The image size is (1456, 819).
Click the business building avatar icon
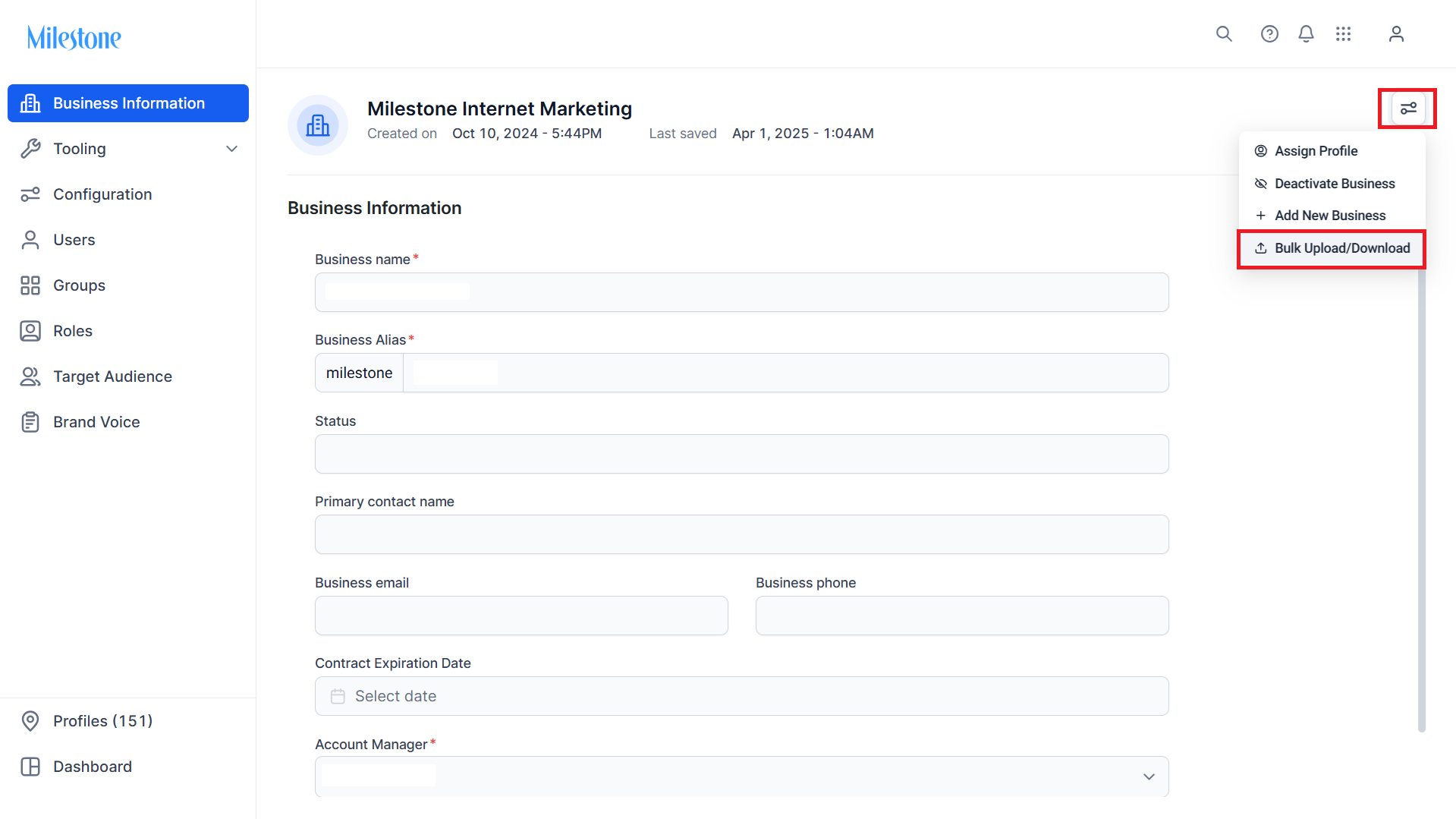click(318, 125)
